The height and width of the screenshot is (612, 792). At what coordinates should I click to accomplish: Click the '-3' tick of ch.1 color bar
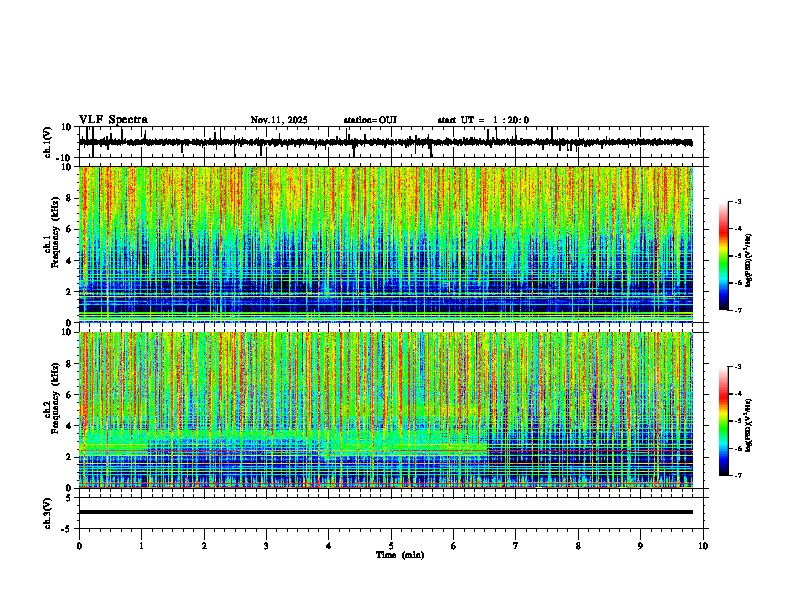click(x=737, y=202)
